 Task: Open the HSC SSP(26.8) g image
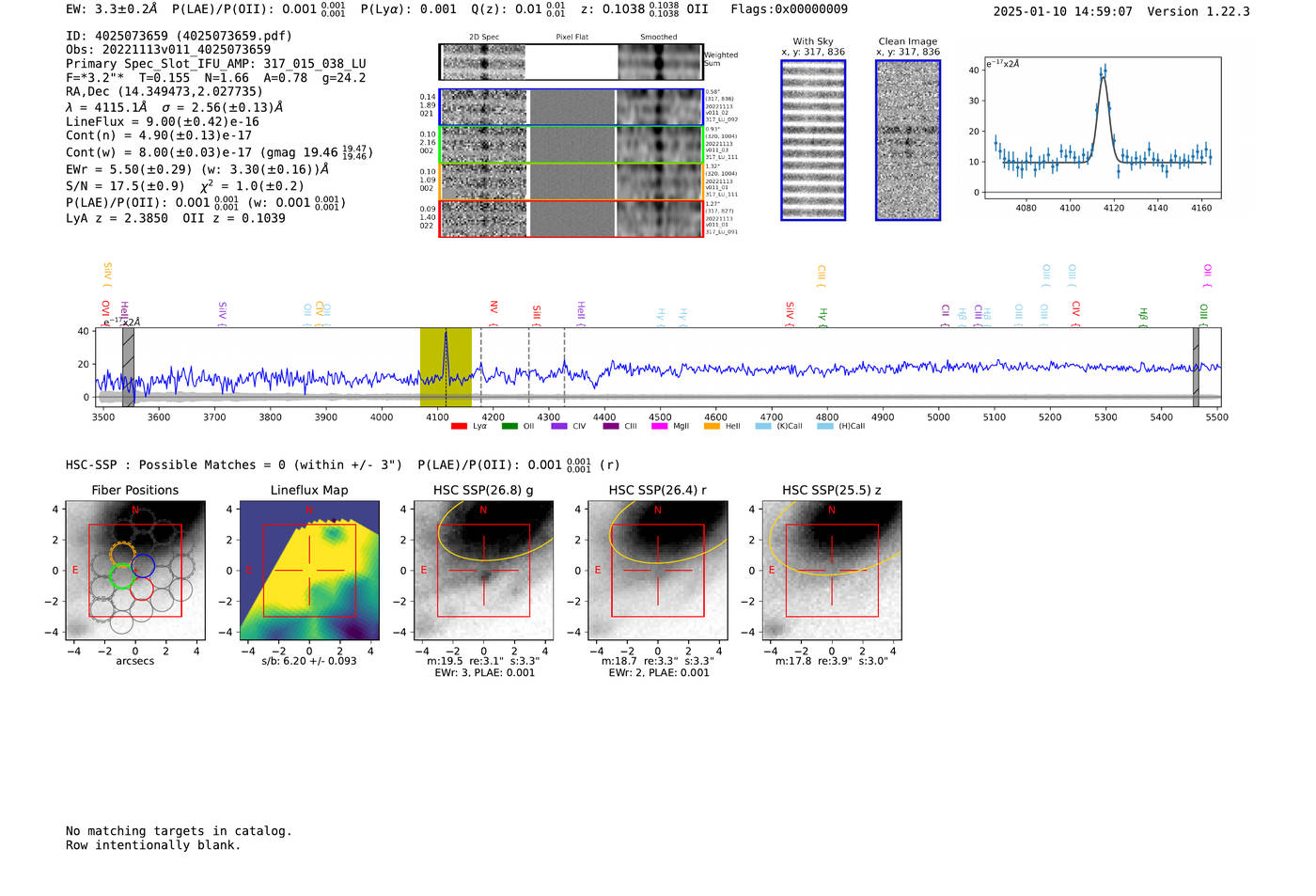pos(484,571)
